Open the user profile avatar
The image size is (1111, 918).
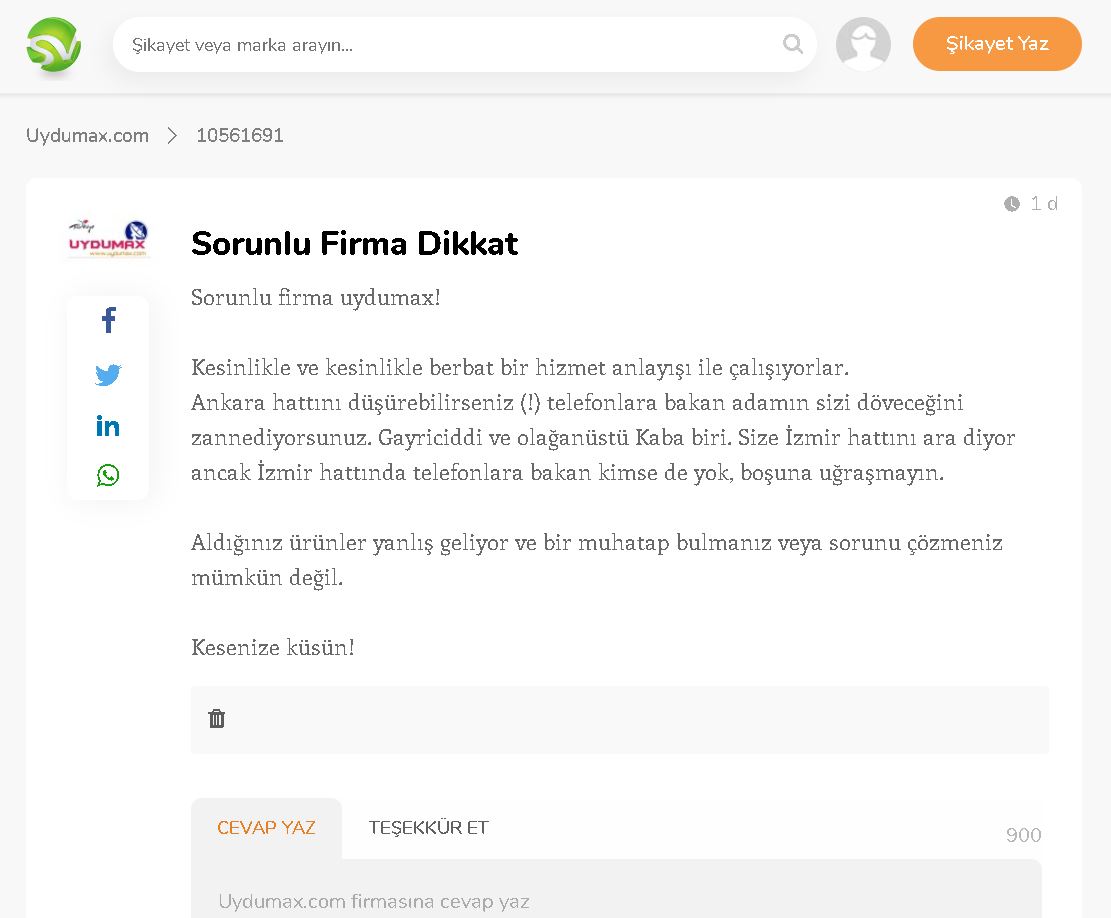(x=863, y=44)
